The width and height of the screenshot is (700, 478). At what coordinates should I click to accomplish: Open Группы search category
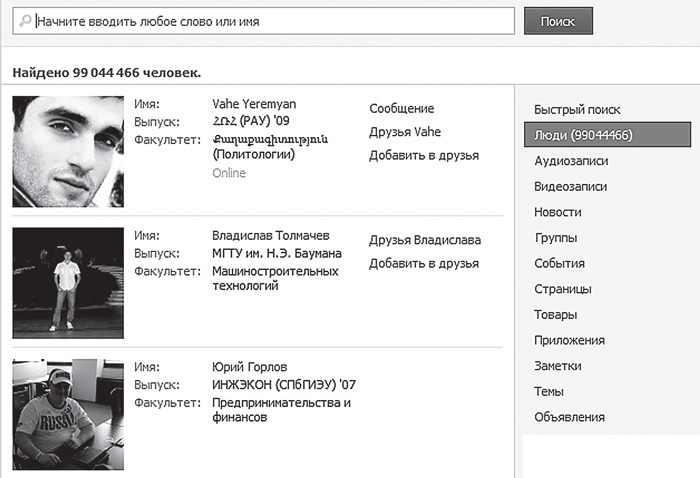(x=556, y=238)
